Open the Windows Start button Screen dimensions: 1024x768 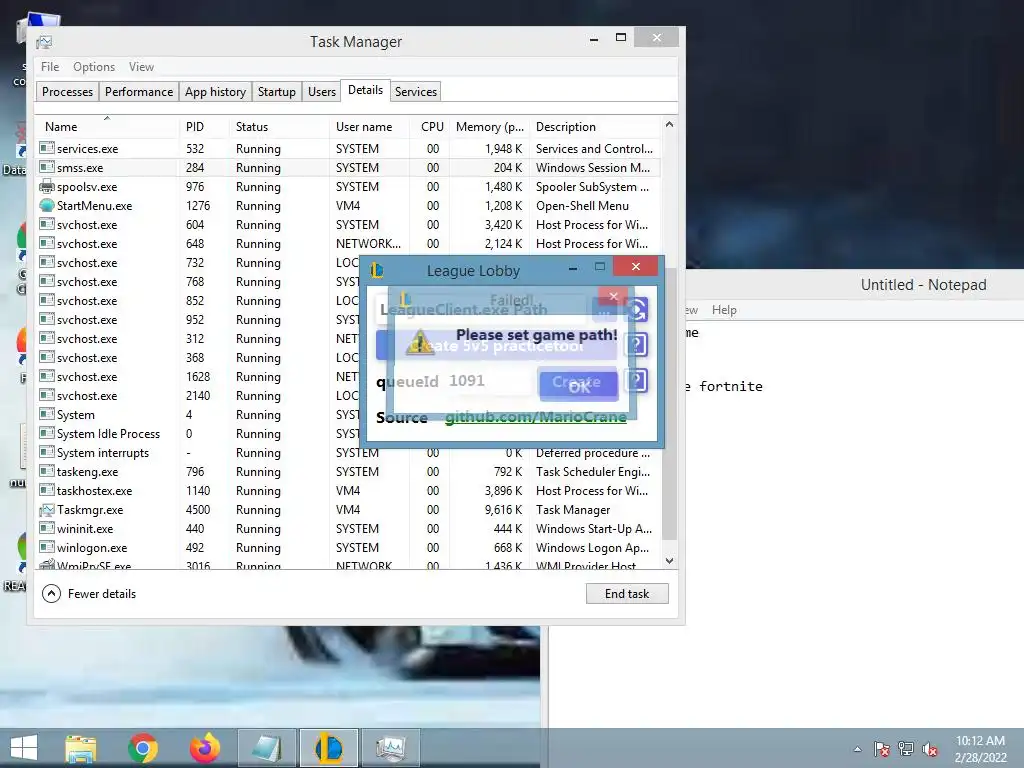24,748
